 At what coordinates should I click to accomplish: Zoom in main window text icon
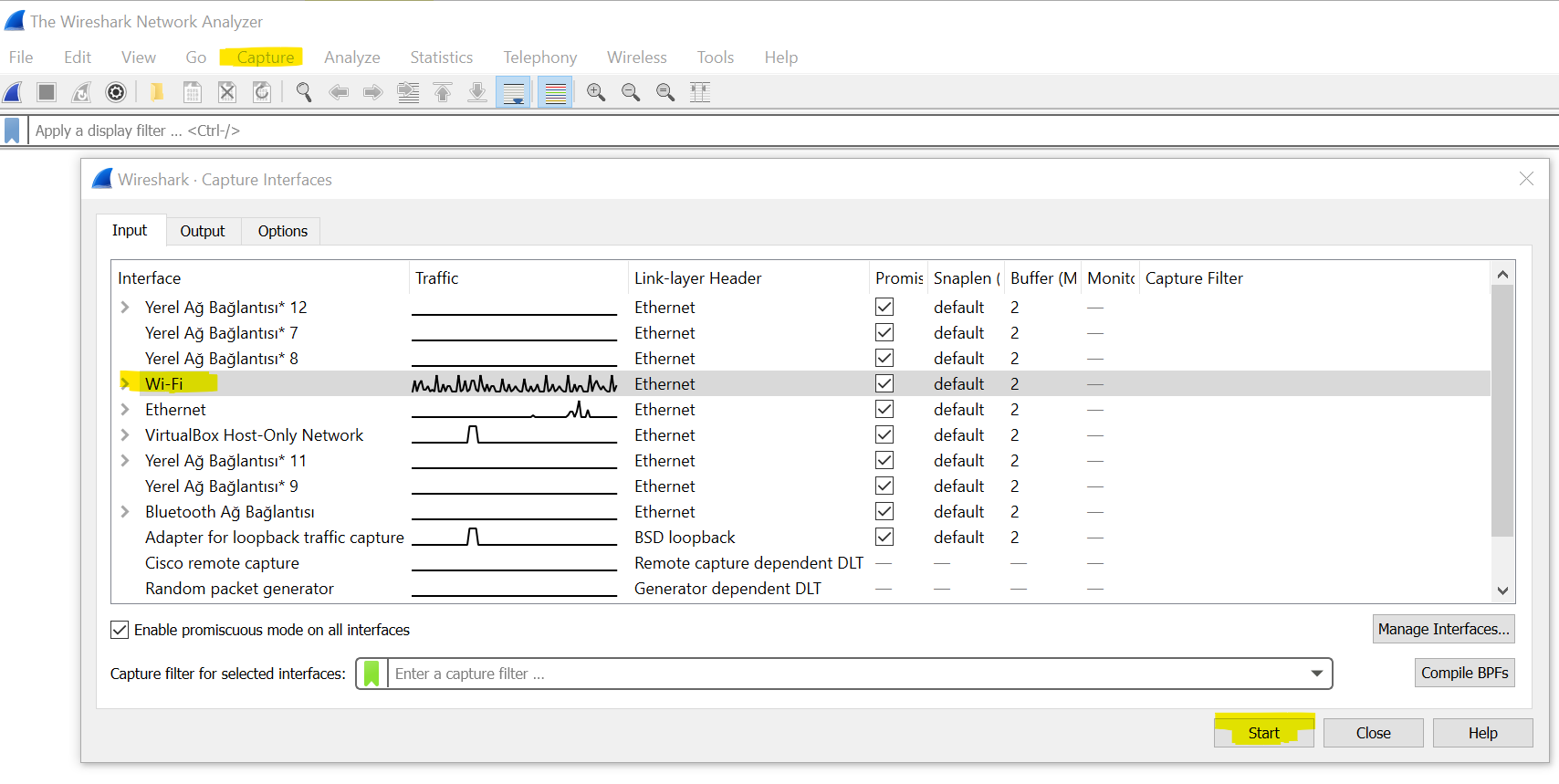click(x=596, y=92)
